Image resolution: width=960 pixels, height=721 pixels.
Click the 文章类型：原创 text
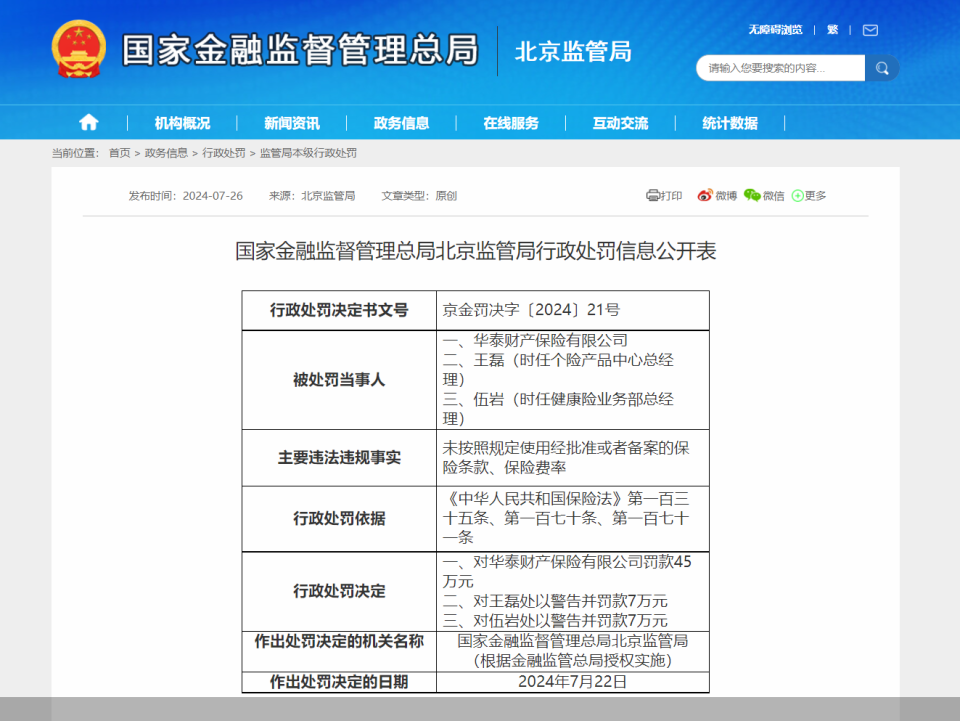click(x=419, y=196)
